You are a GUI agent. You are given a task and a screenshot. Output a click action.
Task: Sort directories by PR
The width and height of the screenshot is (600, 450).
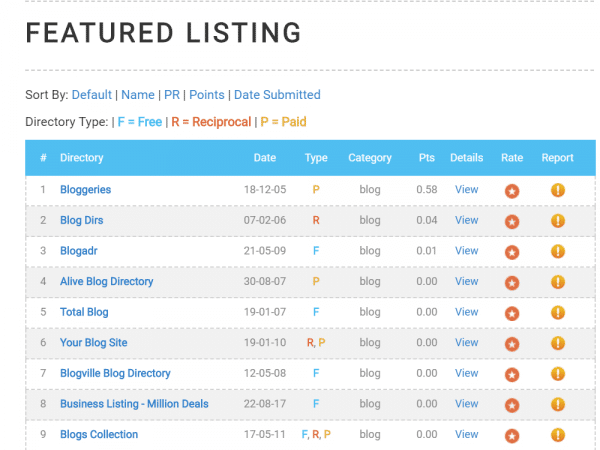[x=172, y=95]
